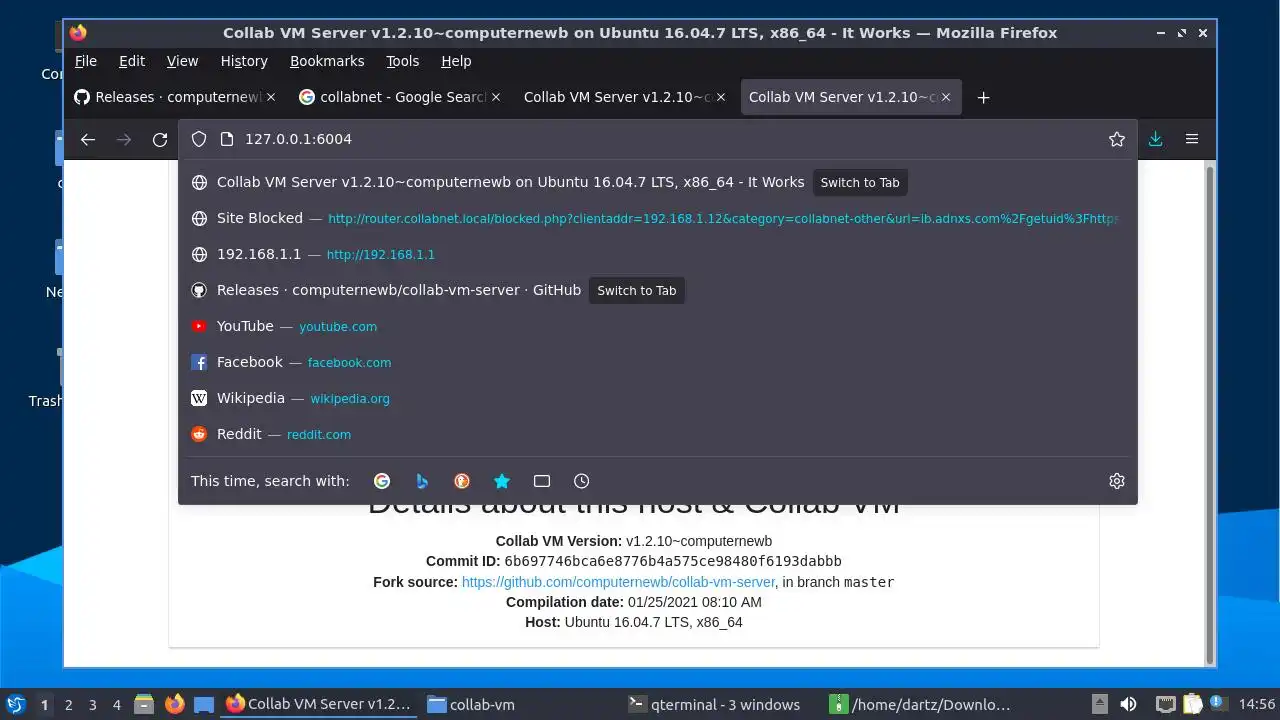Screen dimensions: 1280x720
Task: Open the Firefox hamburger menu
Action: [1192, 140]
